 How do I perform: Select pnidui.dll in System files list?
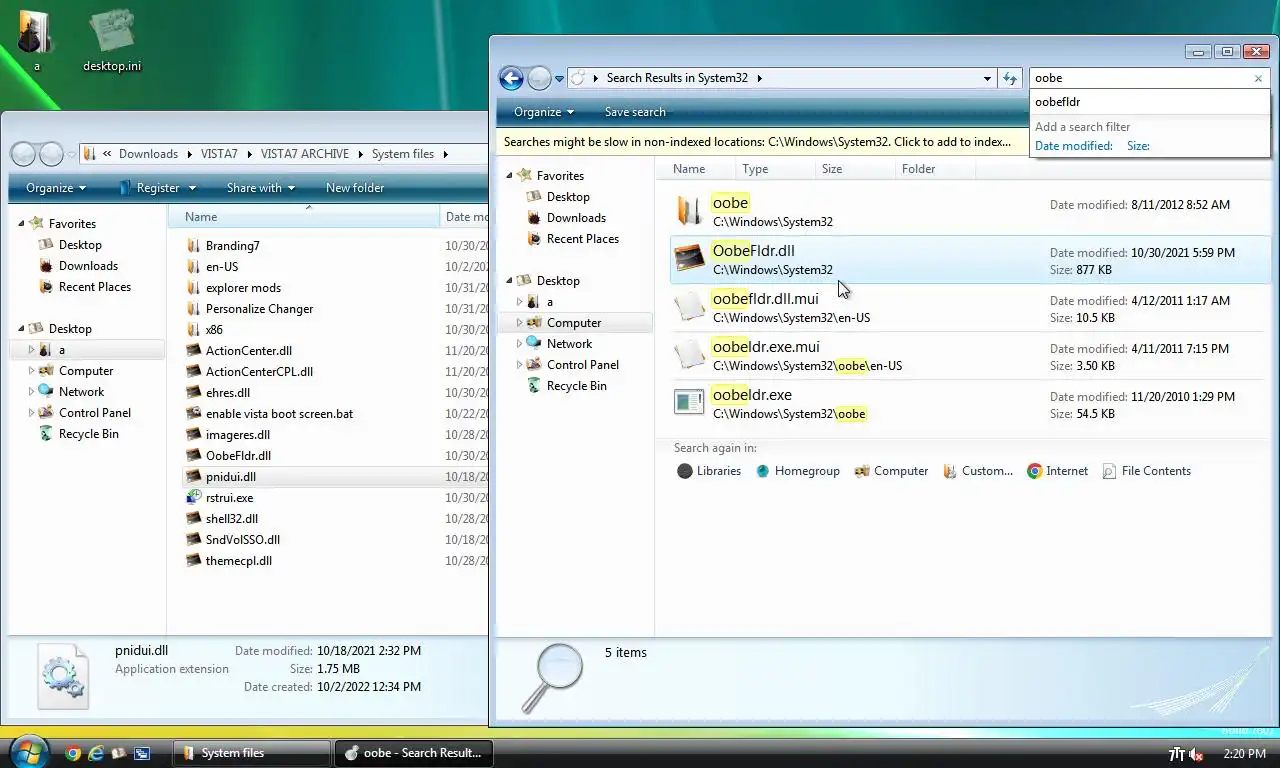[x=230, y=477]
